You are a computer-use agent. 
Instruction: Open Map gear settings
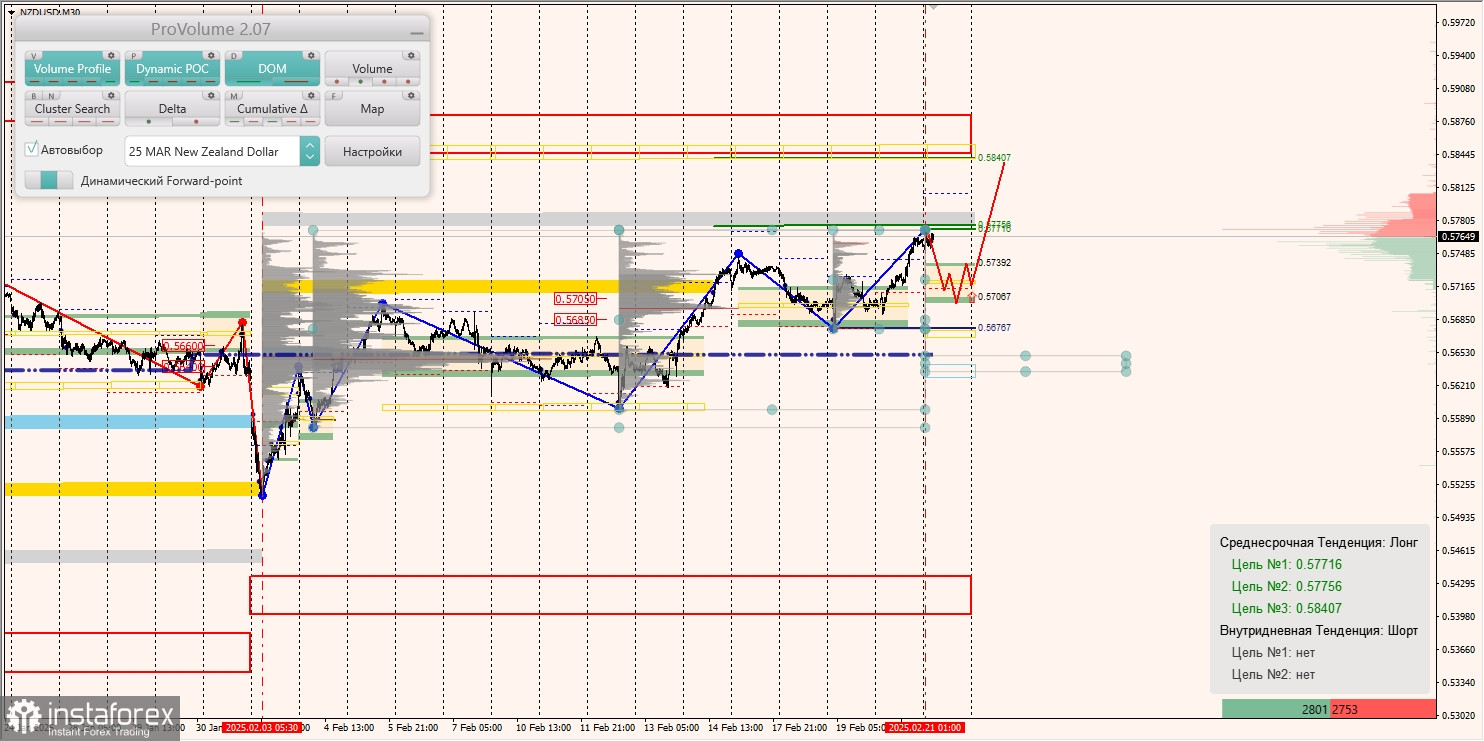tap(411, 95)
